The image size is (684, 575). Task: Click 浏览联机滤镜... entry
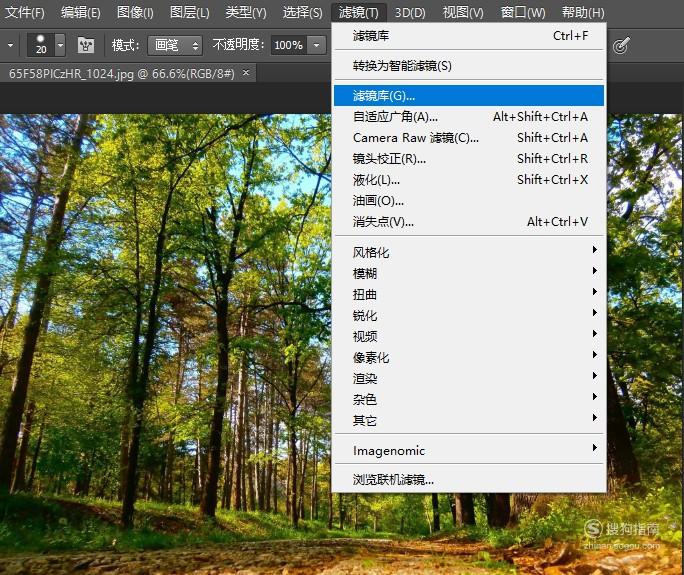469,480
